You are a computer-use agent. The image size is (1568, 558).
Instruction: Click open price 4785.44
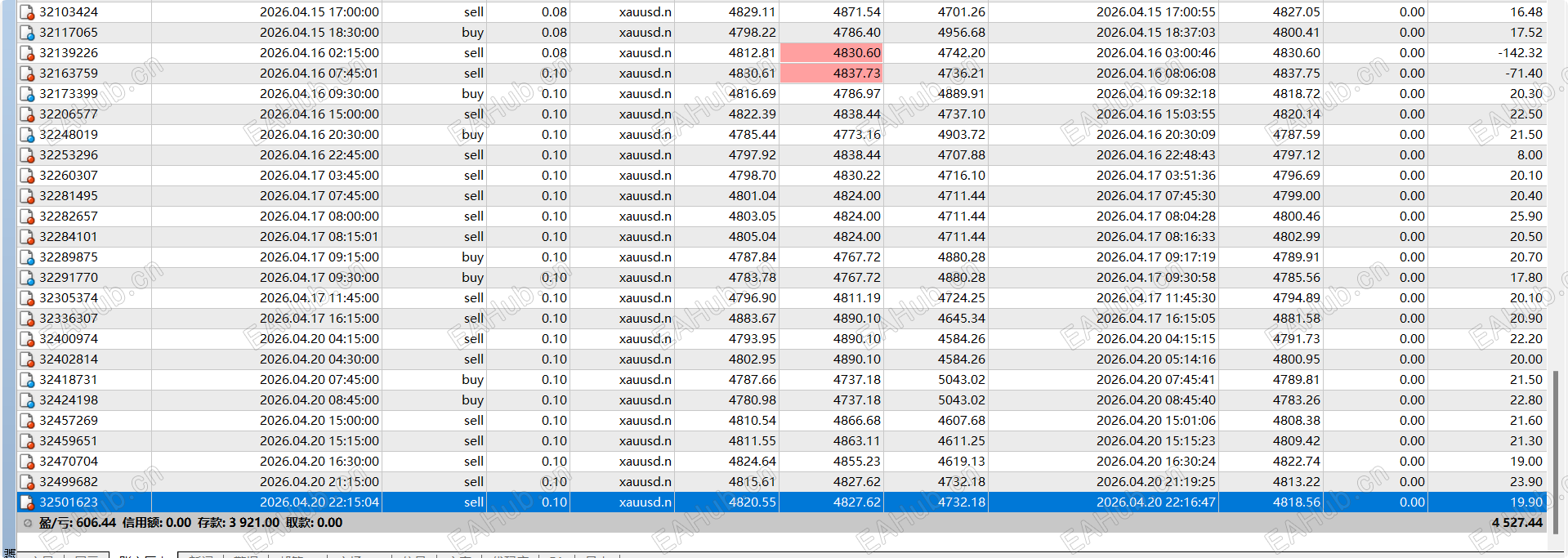[x=753, y=135]
